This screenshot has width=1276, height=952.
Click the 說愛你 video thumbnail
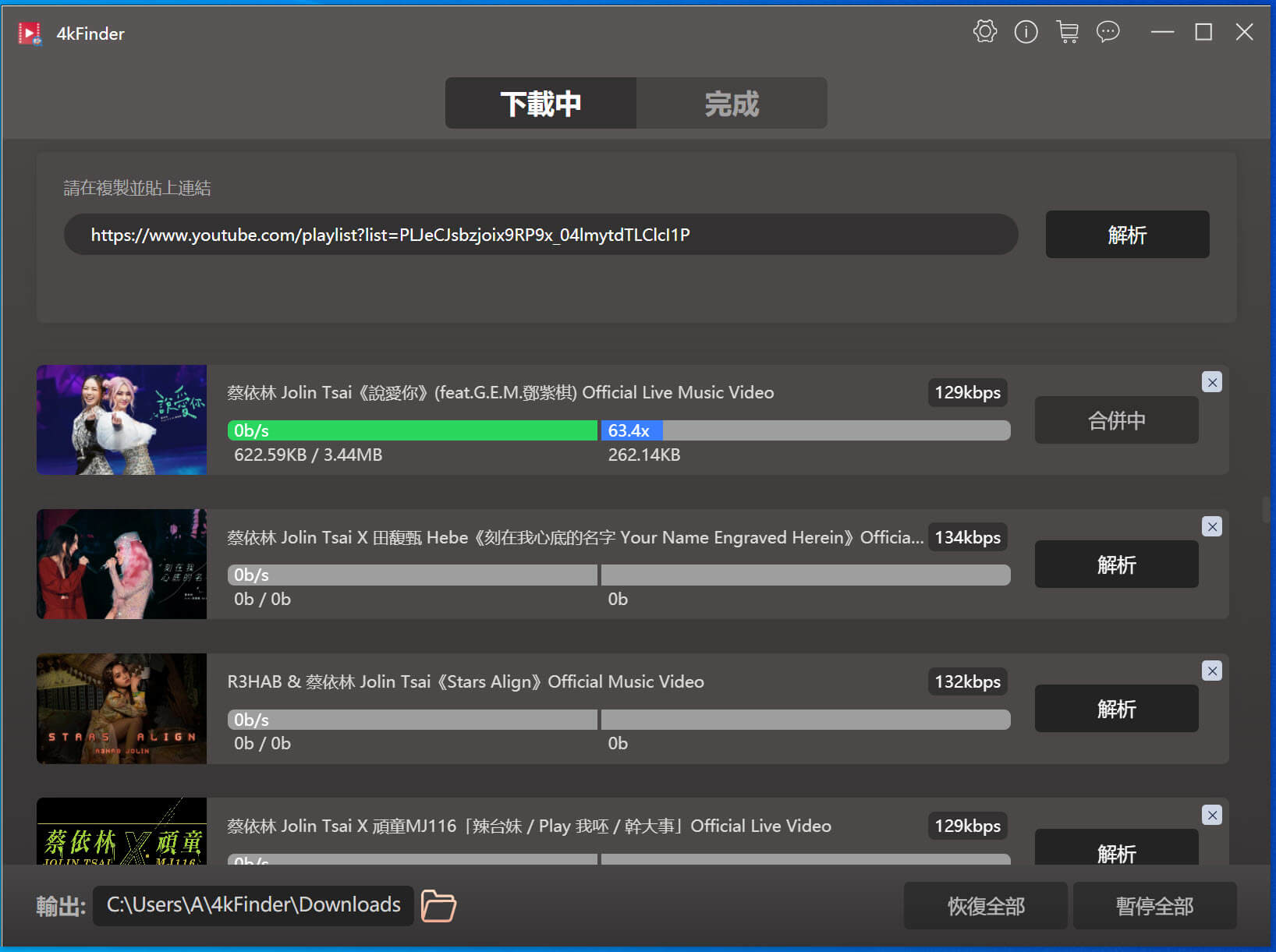[x=122, y=419]
